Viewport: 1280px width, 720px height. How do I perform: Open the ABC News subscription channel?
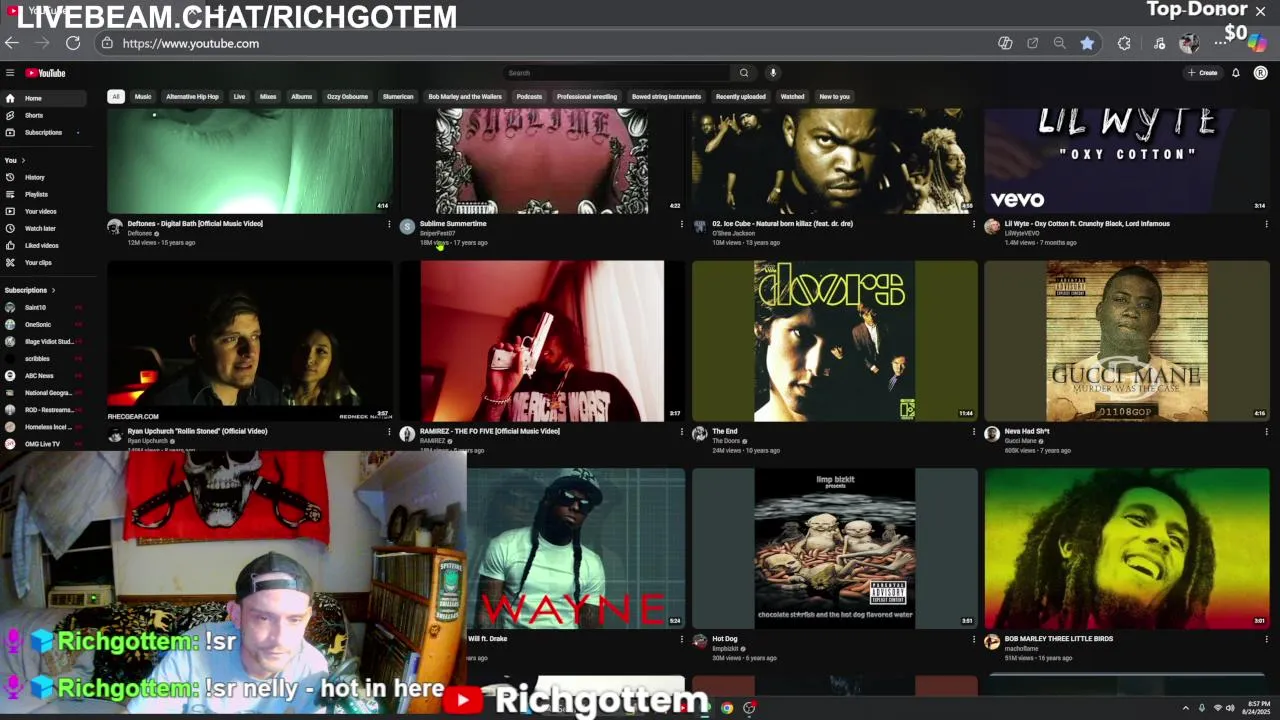click(41, 376)
